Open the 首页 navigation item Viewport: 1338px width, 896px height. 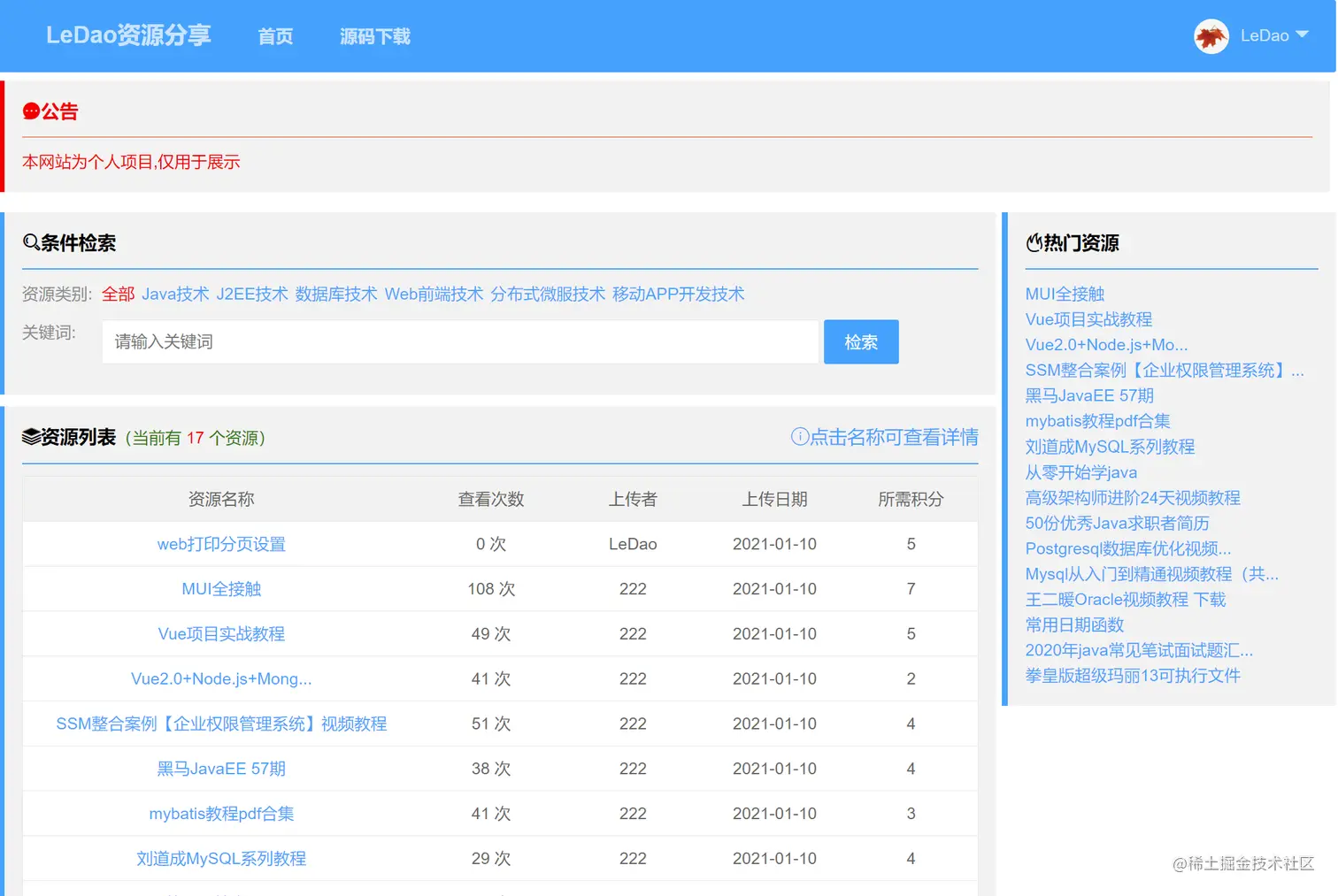pyautogui.click(x=275, y=36)
